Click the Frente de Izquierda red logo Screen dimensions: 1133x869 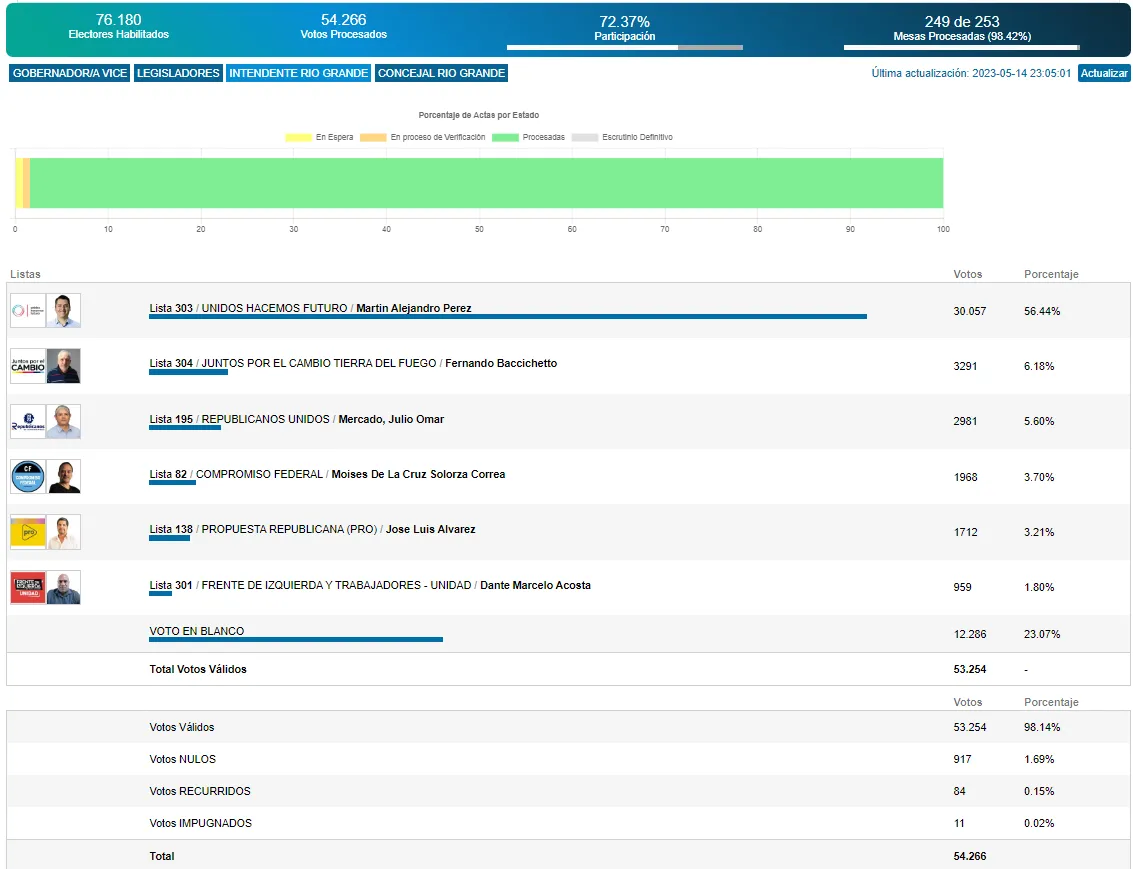point(28,588)
